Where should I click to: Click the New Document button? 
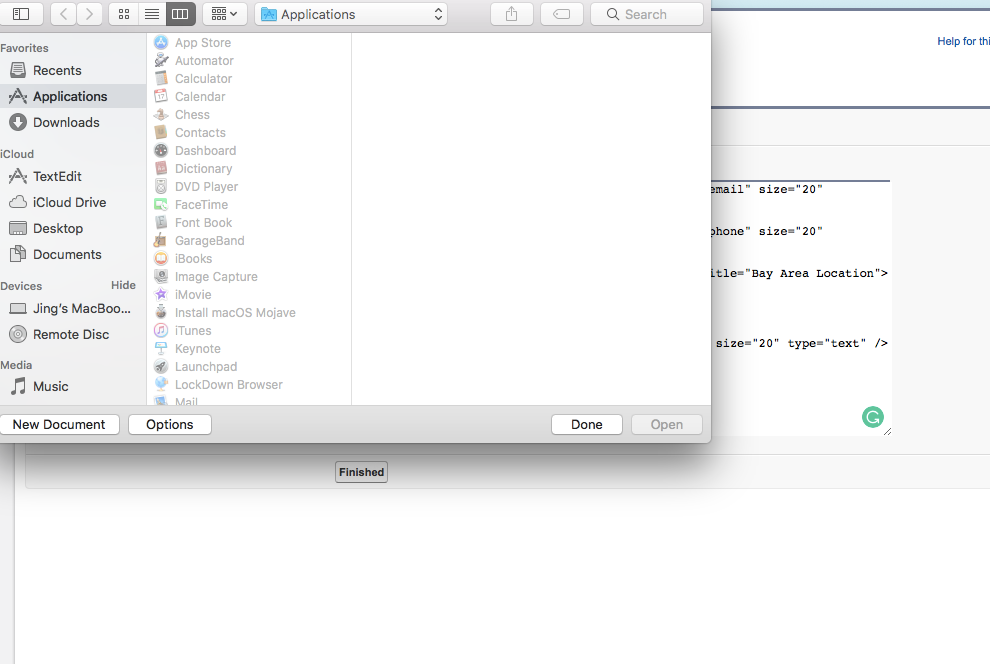point(59,424)
